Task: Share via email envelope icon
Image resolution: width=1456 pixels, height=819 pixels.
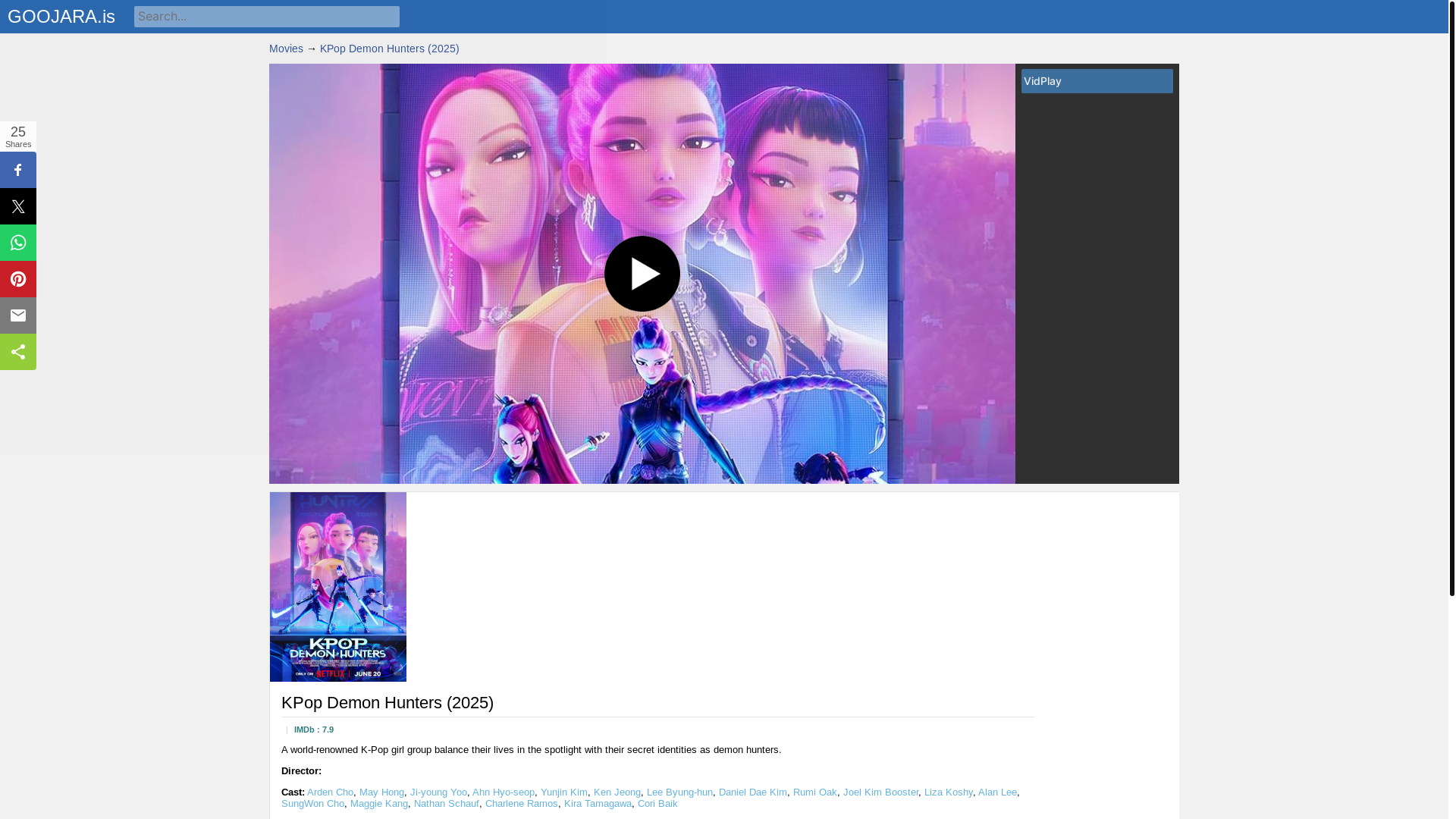Action: coord(18,315)
